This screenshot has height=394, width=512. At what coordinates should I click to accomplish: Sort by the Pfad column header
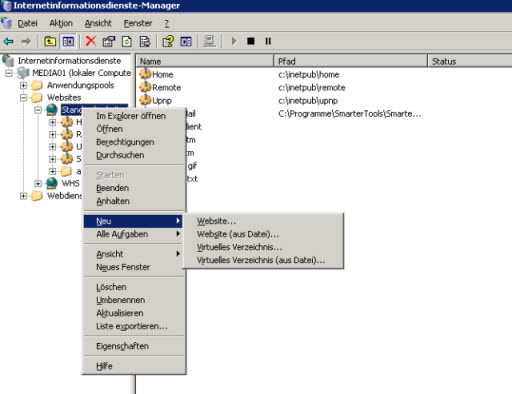pos(351,61)
